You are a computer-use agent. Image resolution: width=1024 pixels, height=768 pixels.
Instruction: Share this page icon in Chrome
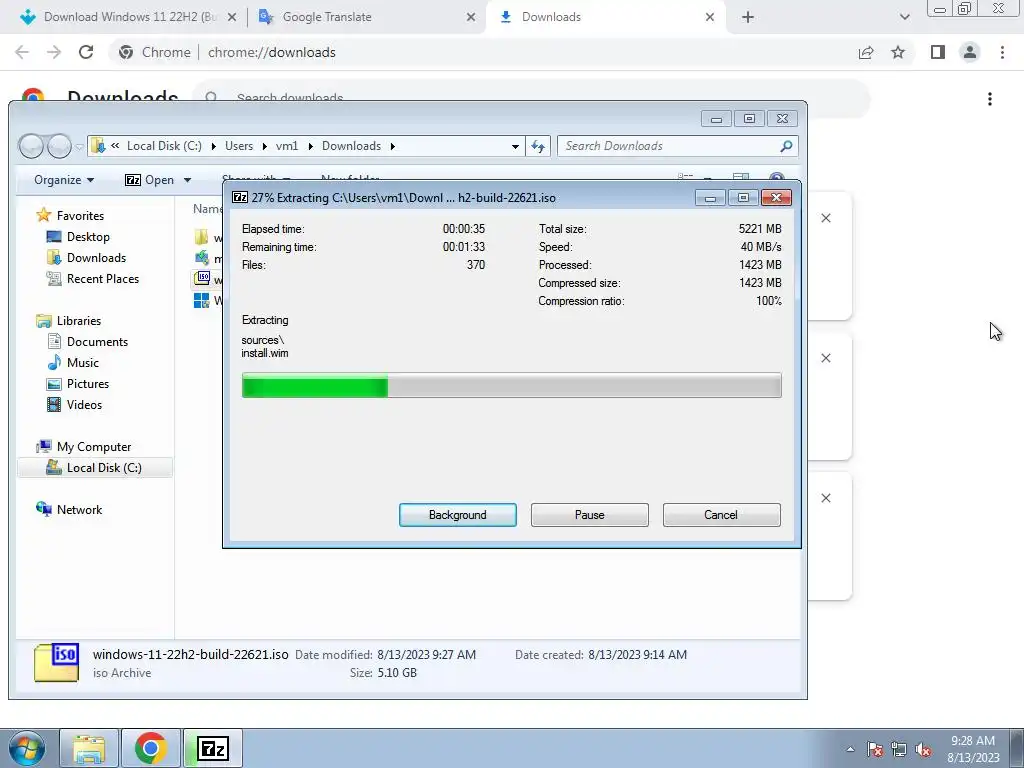pos(866,52)
